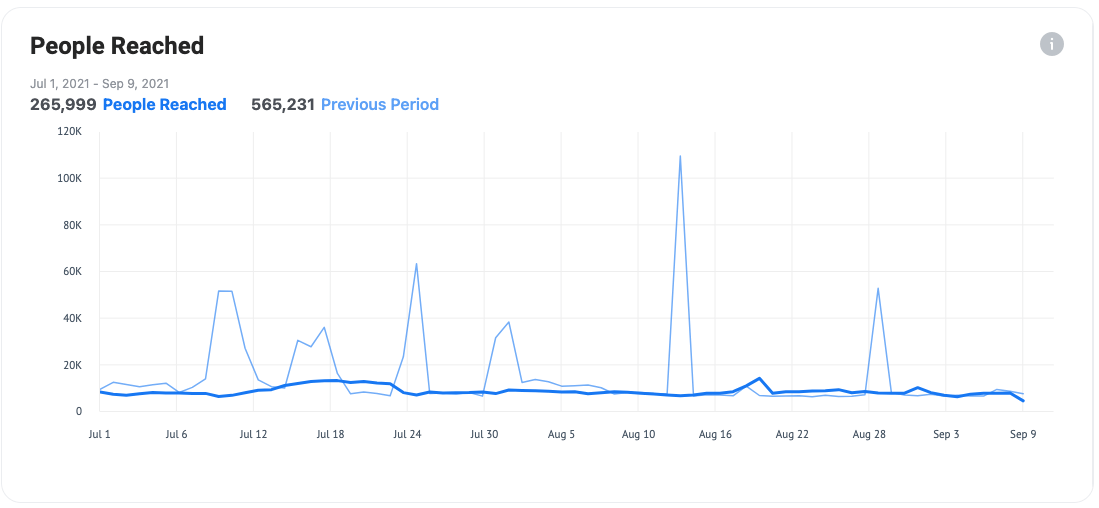
Task: Click the Jul 10 plateau of previous period
Action: (x=225, y=291)
